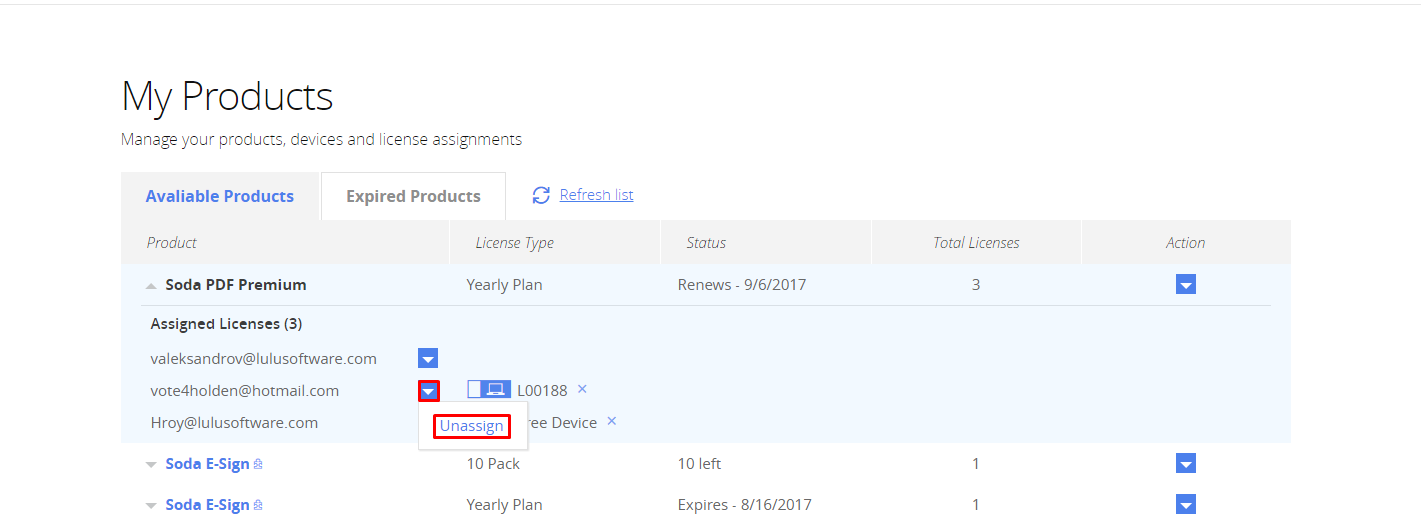Open the Action dropdown for Soda PDF Premium

point(1186,285)
